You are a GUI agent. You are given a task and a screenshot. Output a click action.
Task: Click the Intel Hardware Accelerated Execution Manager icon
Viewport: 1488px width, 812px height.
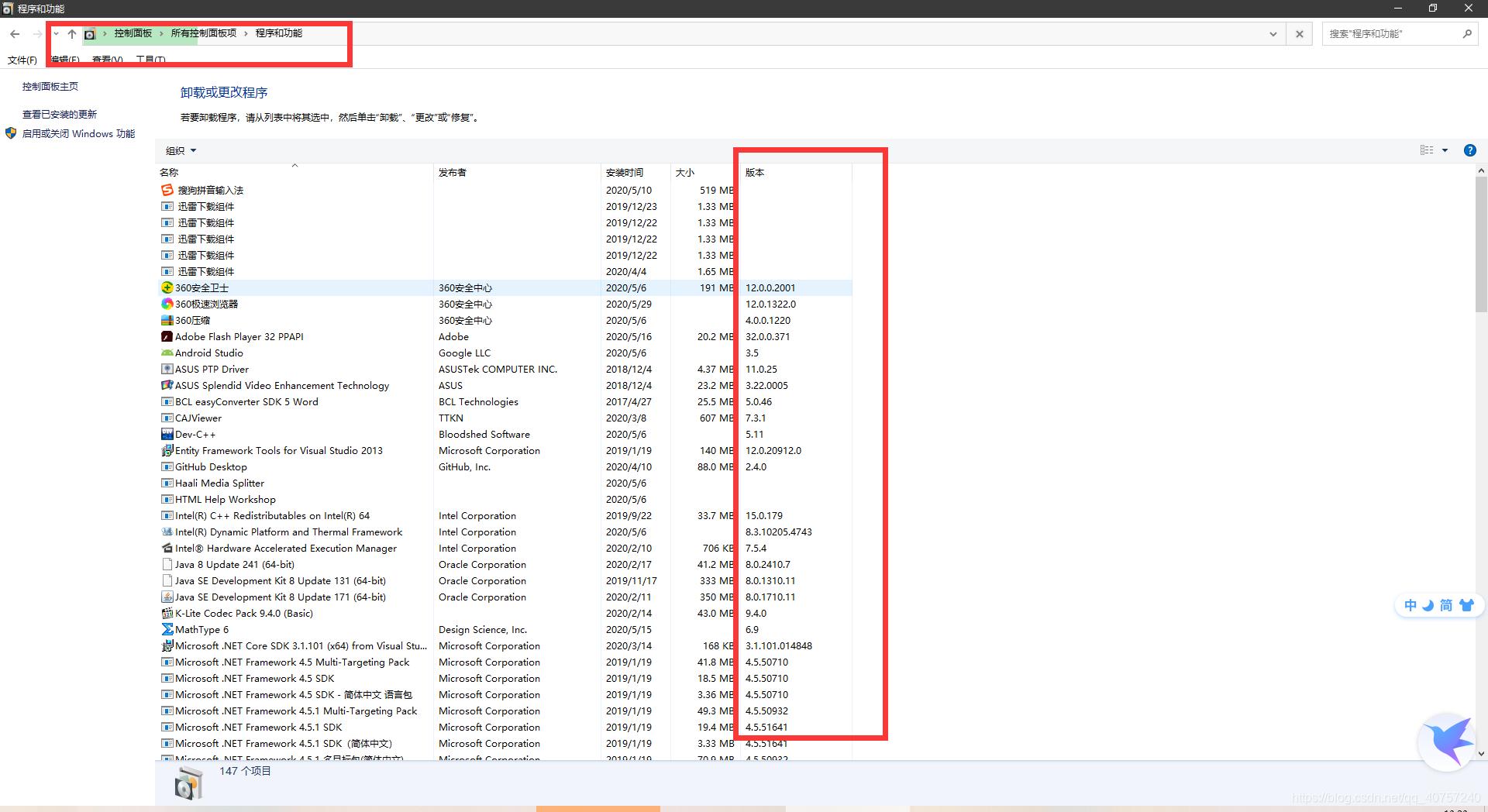point(167,548)
